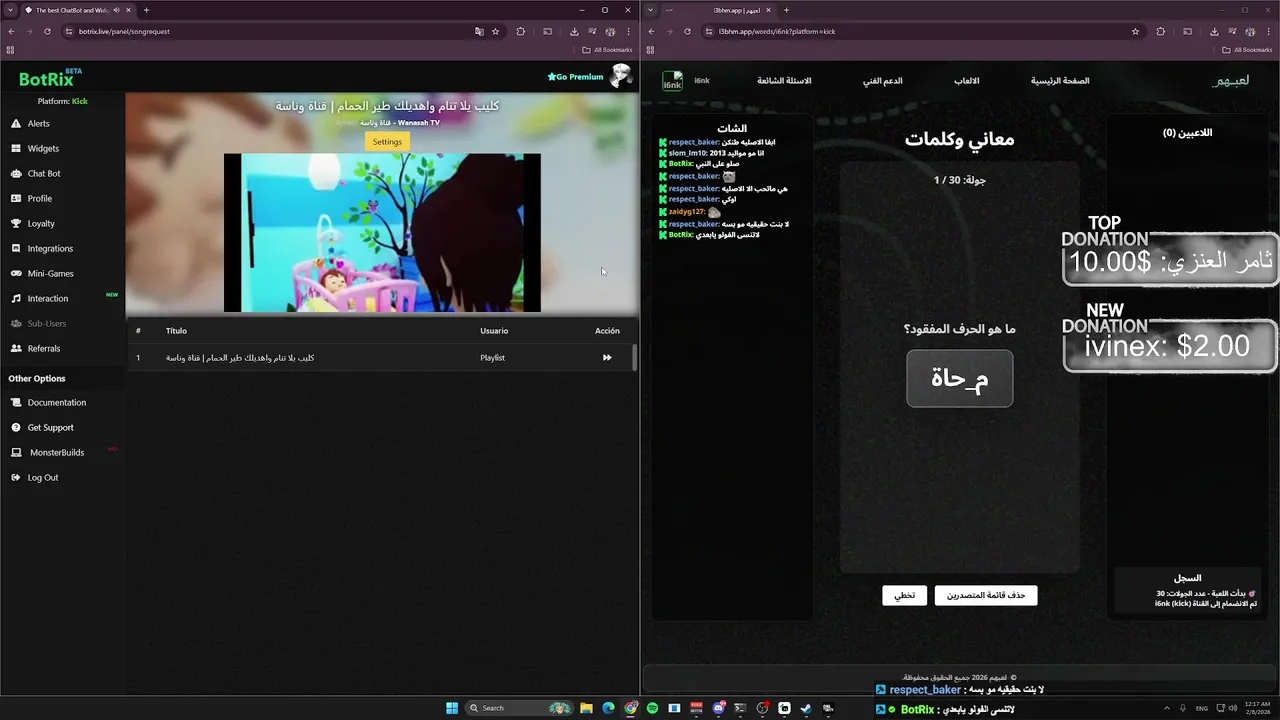Bookmark the l3bhm.app page with star
This screenshot has width=1280, height=720.
pyautogui.click(x=1135, y=31)
